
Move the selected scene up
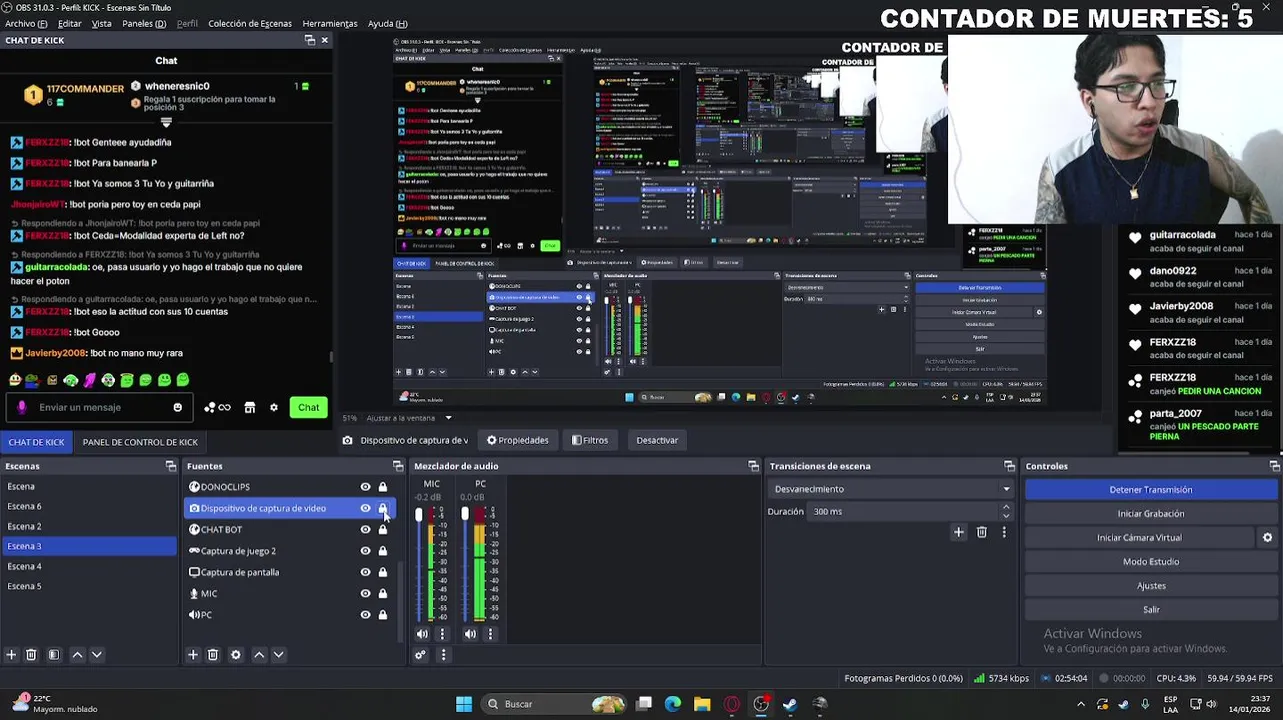(x=77, y=655)
